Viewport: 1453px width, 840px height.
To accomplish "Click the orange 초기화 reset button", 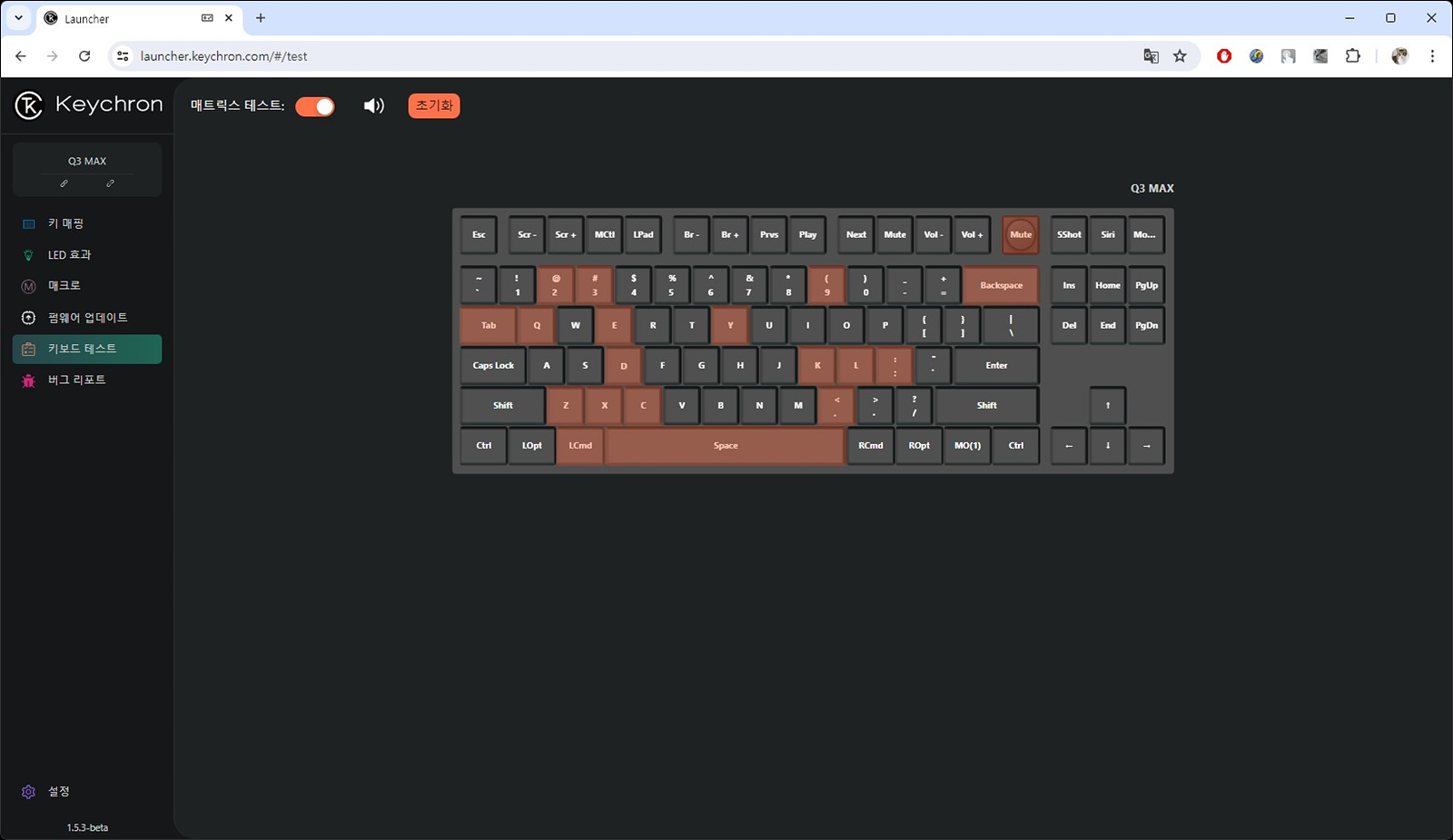I will (x=434, y=105).
